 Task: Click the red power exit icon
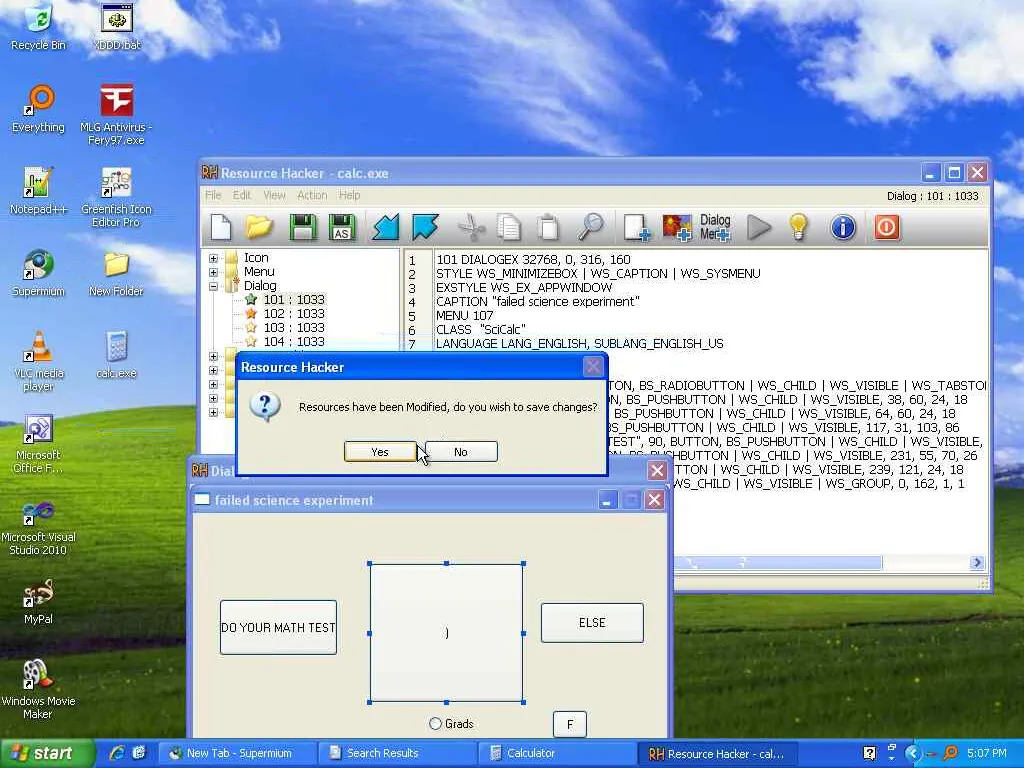(x=887, y=227)
